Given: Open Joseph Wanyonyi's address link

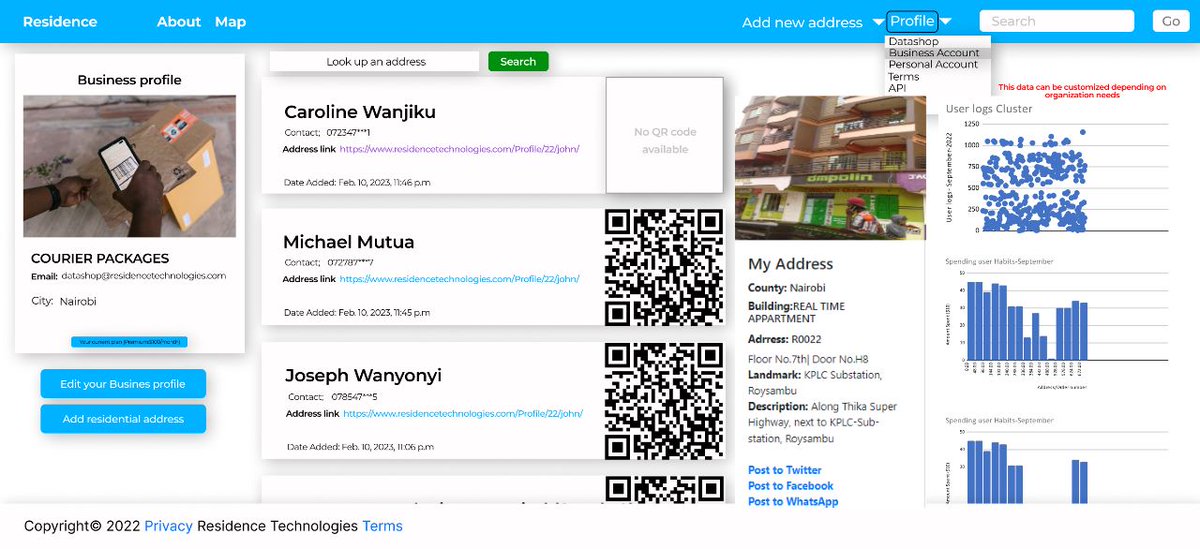Looking at the screenshot, I should (463, 413).
